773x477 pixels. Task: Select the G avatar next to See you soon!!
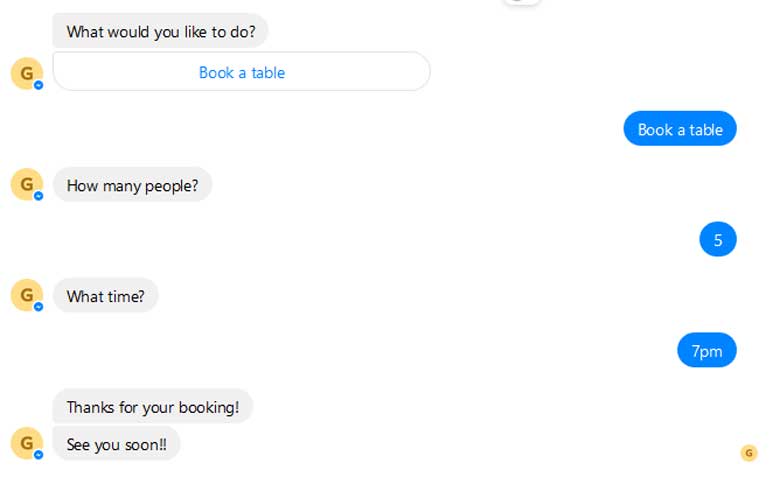[26, 443]
